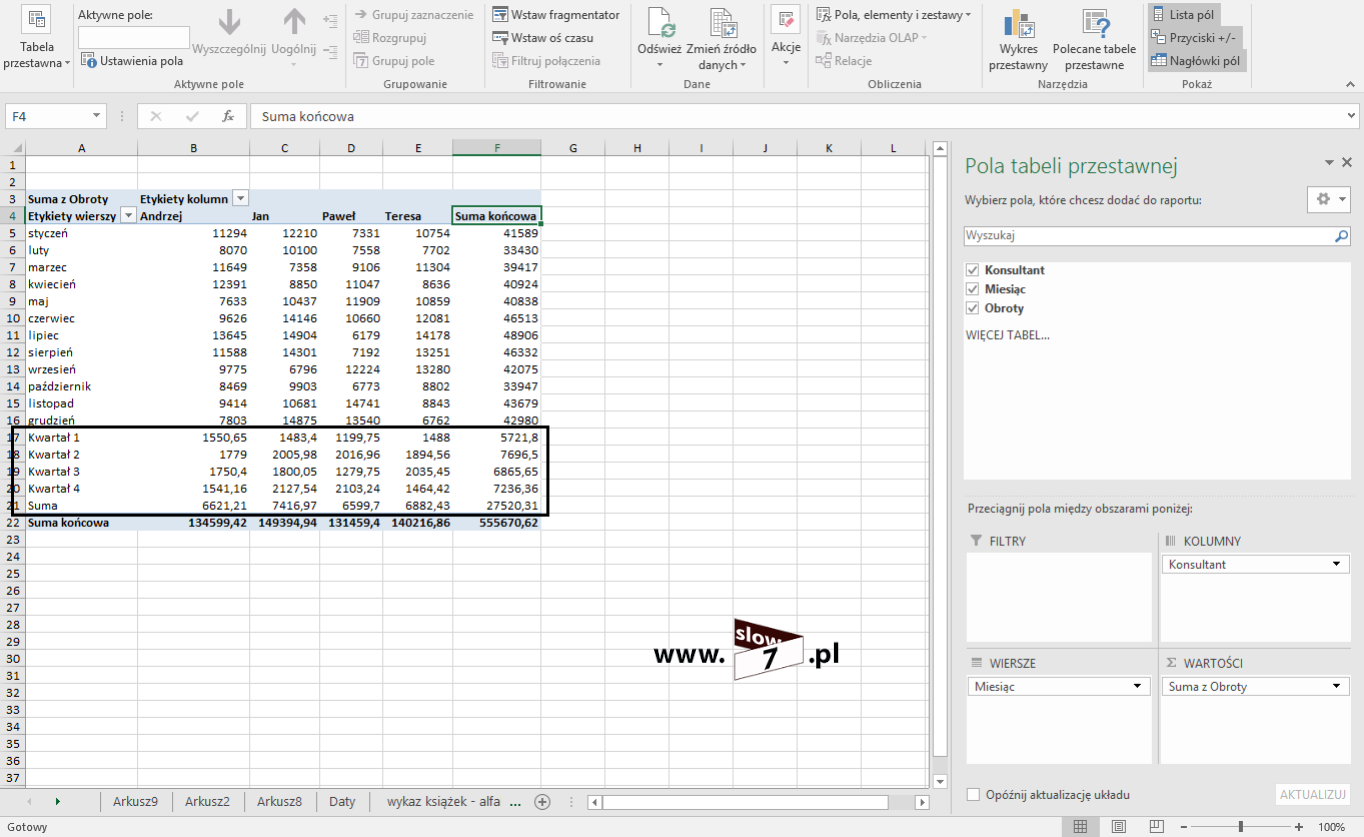Click horizontal scrollbar right arrow
This screenshot has height=837, width=1364.
pyautogui.click(x=922, y=802)
